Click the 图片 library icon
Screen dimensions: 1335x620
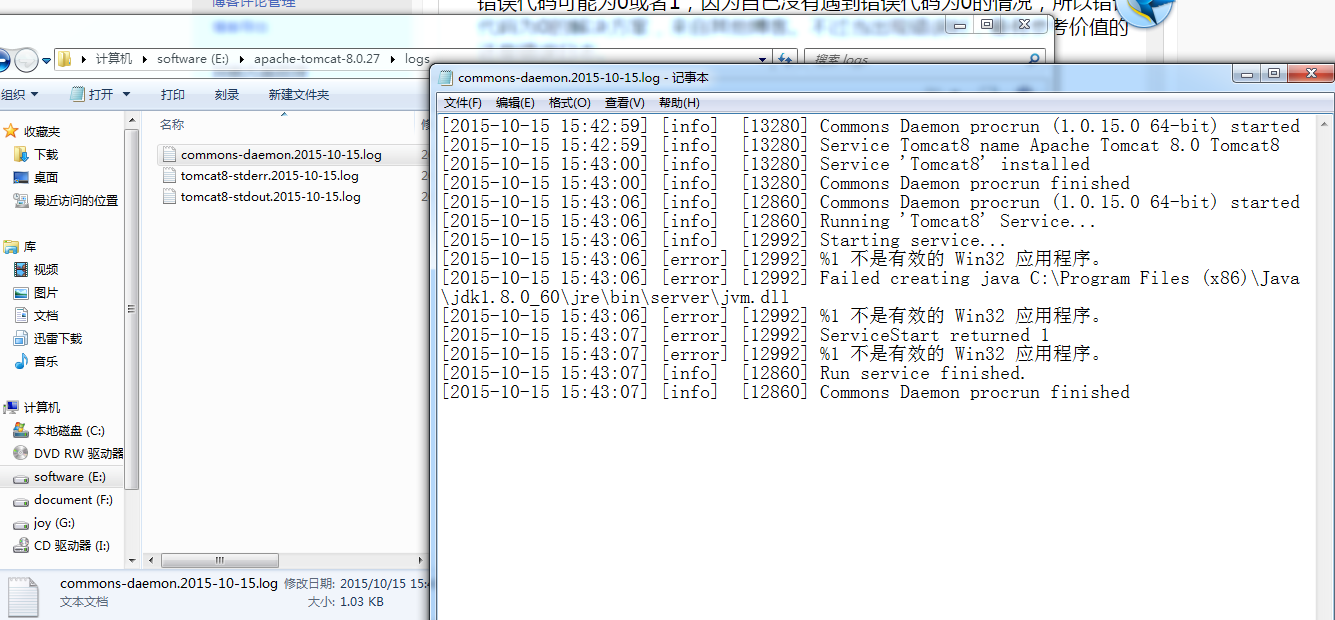(x=21, y=292)
